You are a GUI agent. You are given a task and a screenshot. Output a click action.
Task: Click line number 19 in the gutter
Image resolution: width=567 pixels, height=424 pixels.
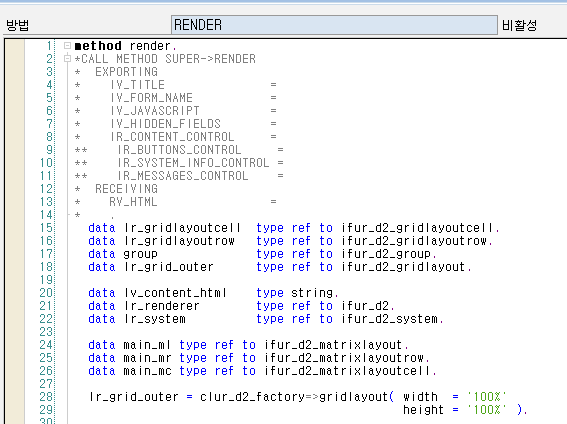click(x=46, y=280)
